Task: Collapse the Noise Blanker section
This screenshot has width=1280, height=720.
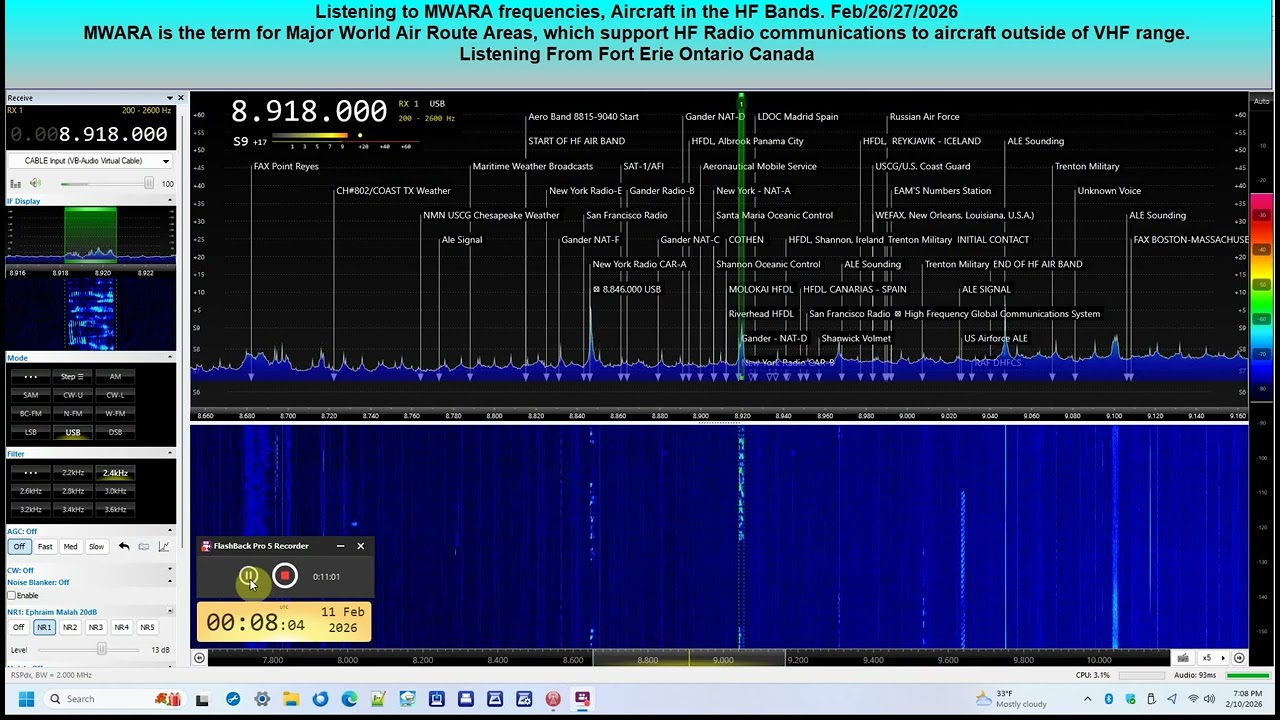Action: (169, 582)
